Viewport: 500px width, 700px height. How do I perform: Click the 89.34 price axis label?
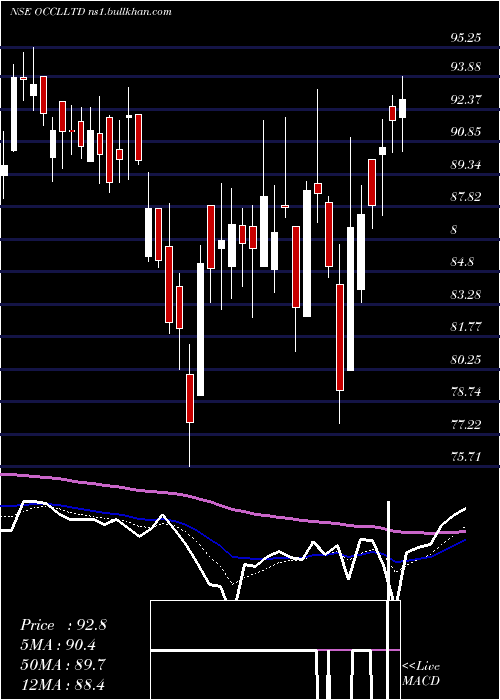(466, 165)
